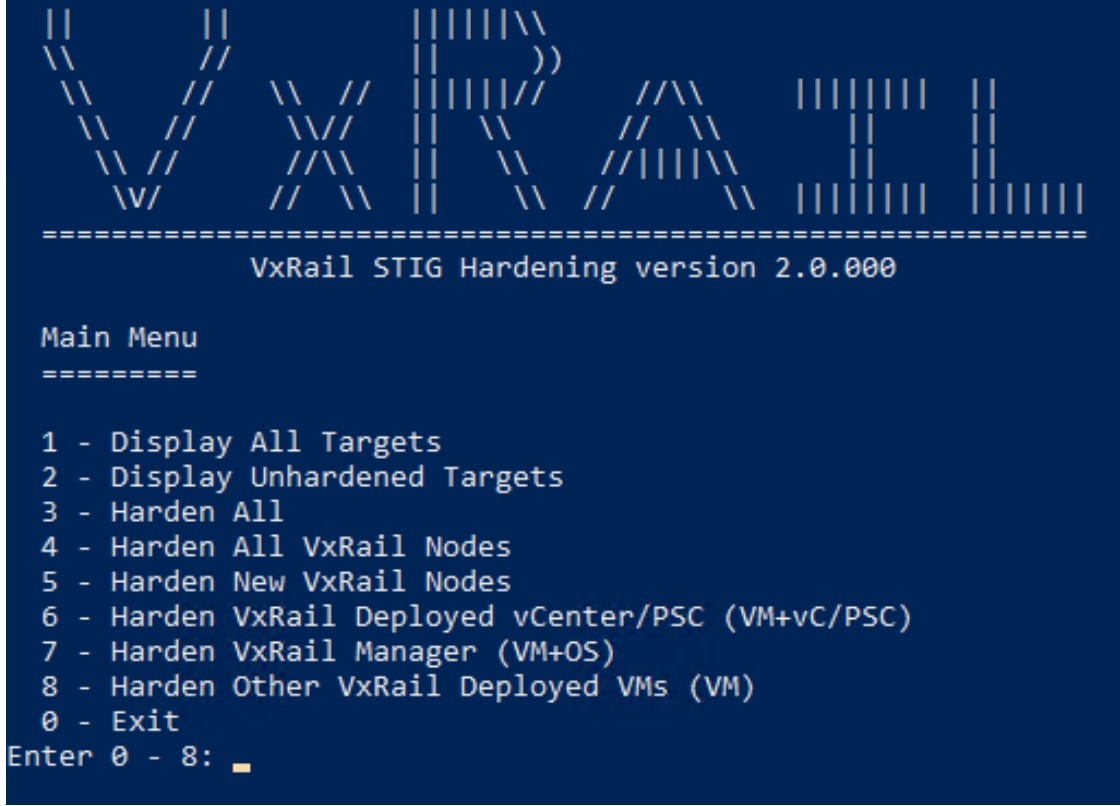Click the 'Harden All' option text
Viewport: 1120px width, 806px height.
162,513
